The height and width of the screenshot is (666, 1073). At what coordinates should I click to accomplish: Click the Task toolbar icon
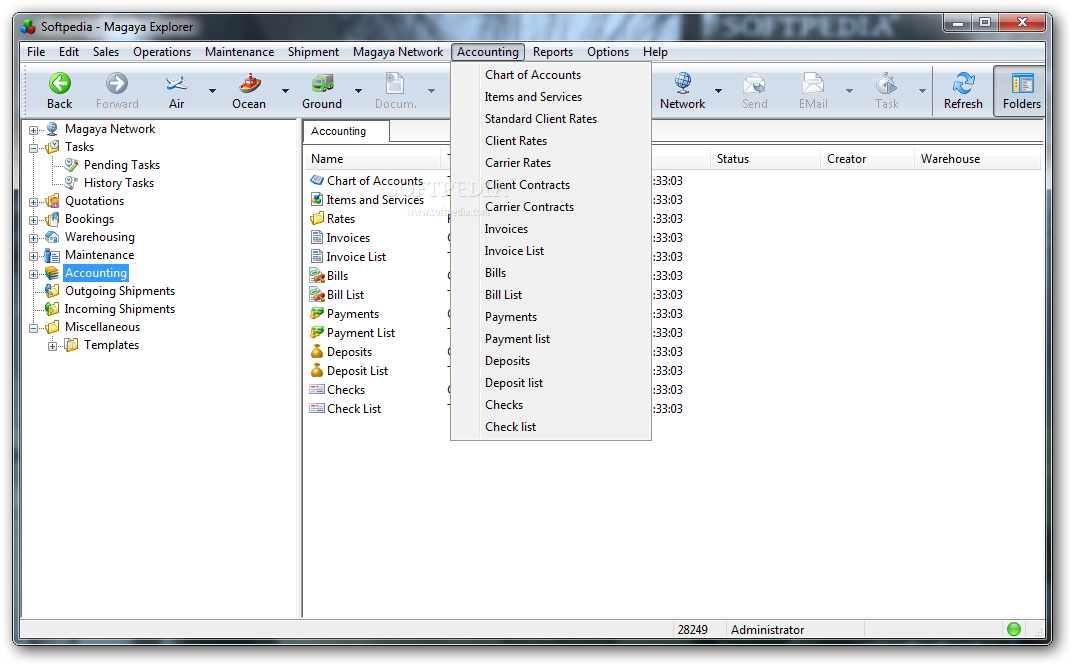pos(886,84)
